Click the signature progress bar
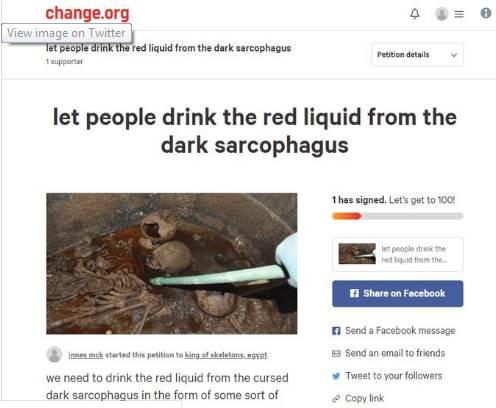The width and height of the screenshot is (496, 408). pyautogui.click(x=397, y=216)
